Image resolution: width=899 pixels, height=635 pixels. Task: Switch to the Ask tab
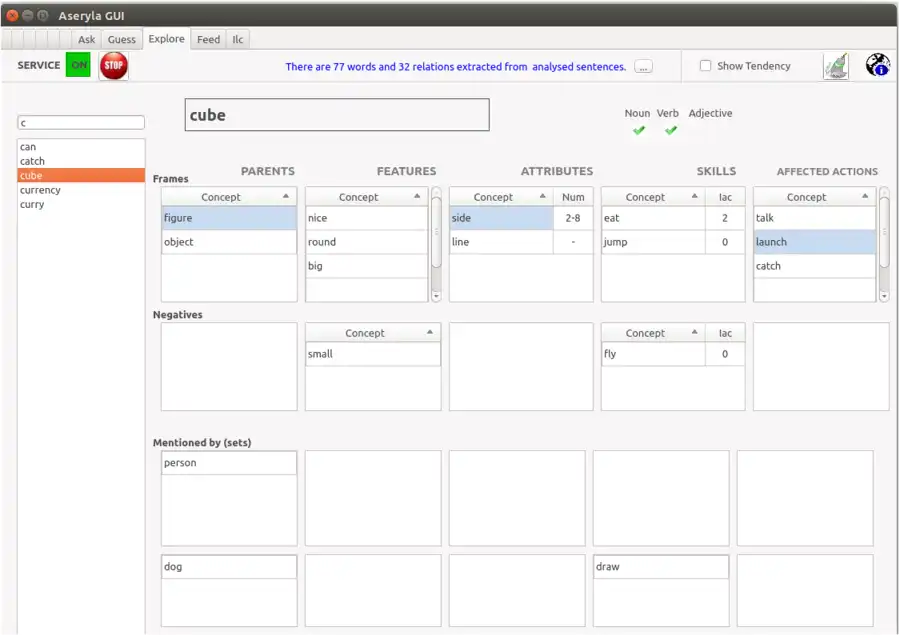[86, 39]
